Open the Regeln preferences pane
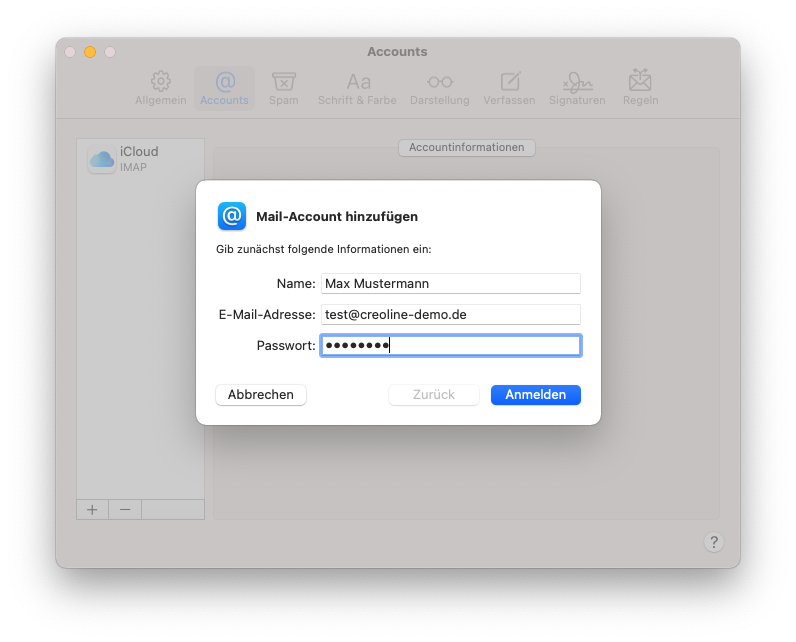The width and height of the screenshot is (796, 642). pos(641,88)
